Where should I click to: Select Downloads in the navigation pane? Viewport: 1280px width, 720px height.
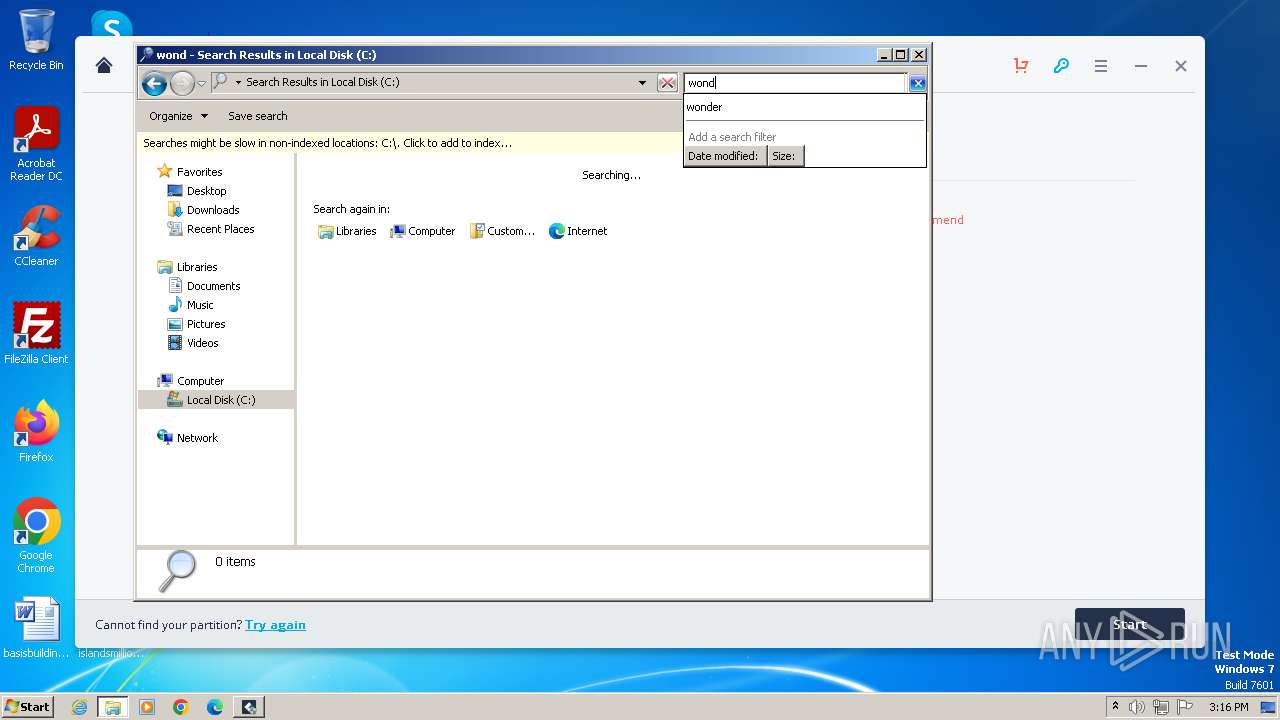click(x=213, y=210)
